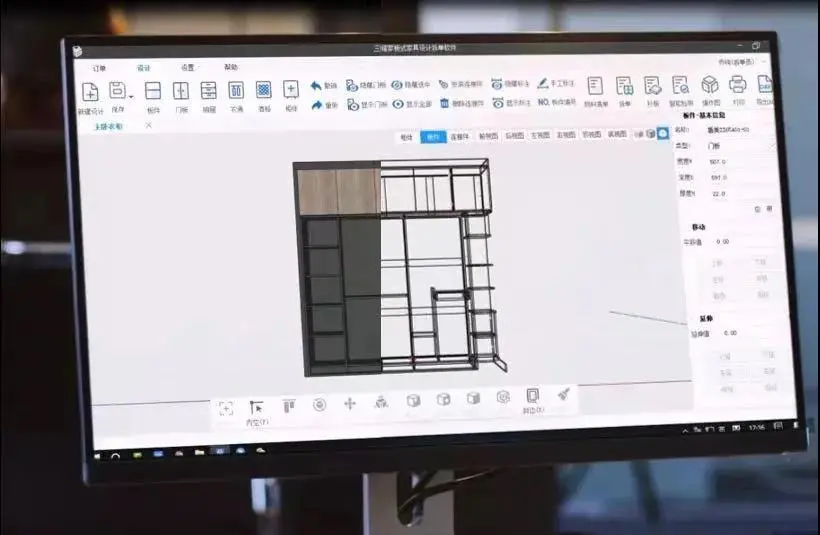The image size is (820, 535).
Task: Select the door panel (门板) tool icon
Action: 181,90
